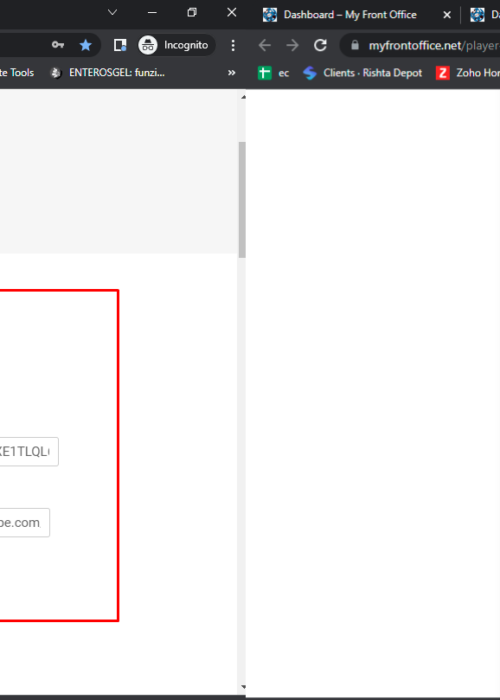Expand the tab search chevron

(x=112, y=12)
